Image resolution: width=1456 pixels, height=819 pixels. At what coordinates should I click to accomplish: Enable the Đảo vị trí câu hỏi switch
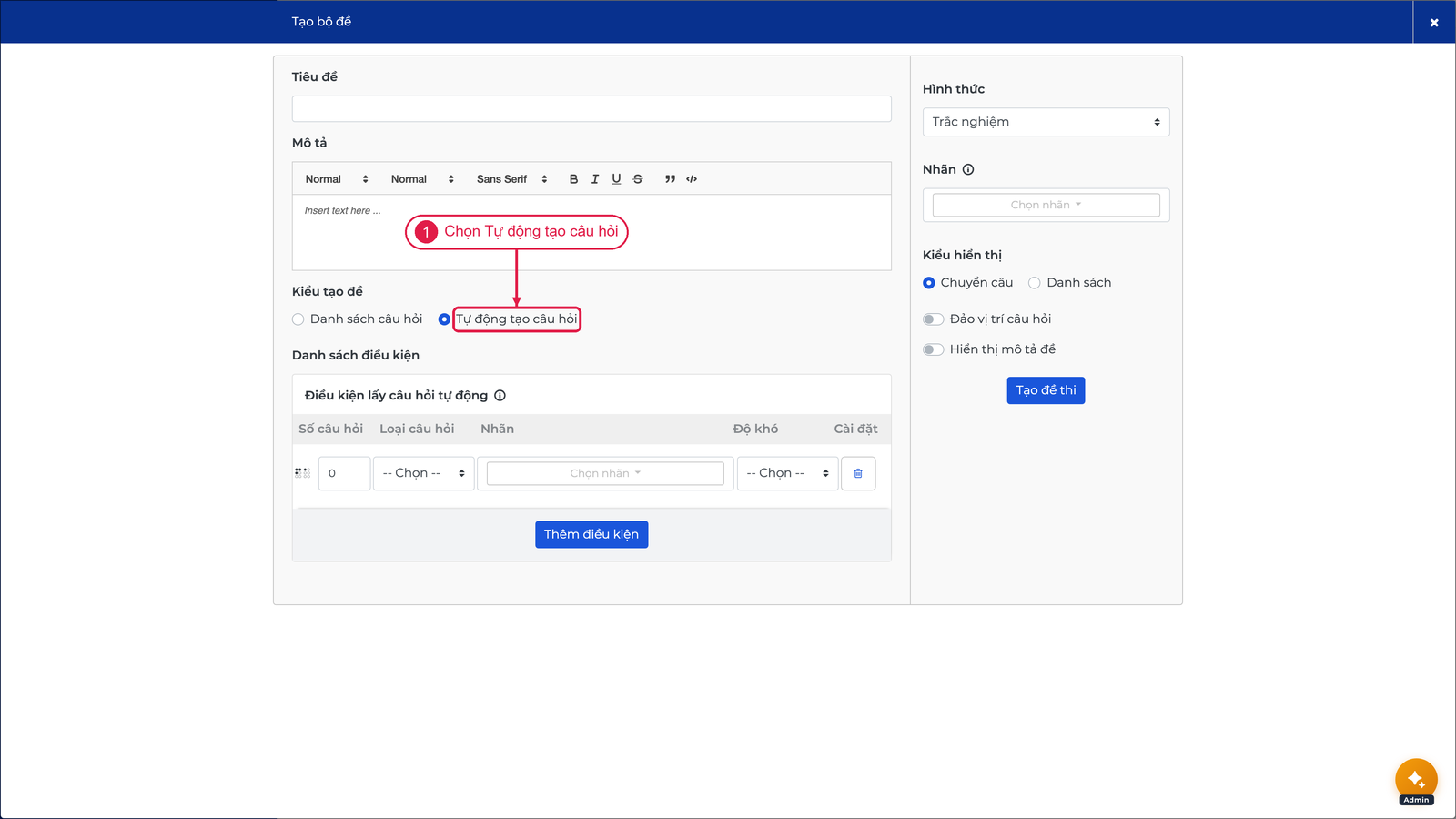coord(933,319)
